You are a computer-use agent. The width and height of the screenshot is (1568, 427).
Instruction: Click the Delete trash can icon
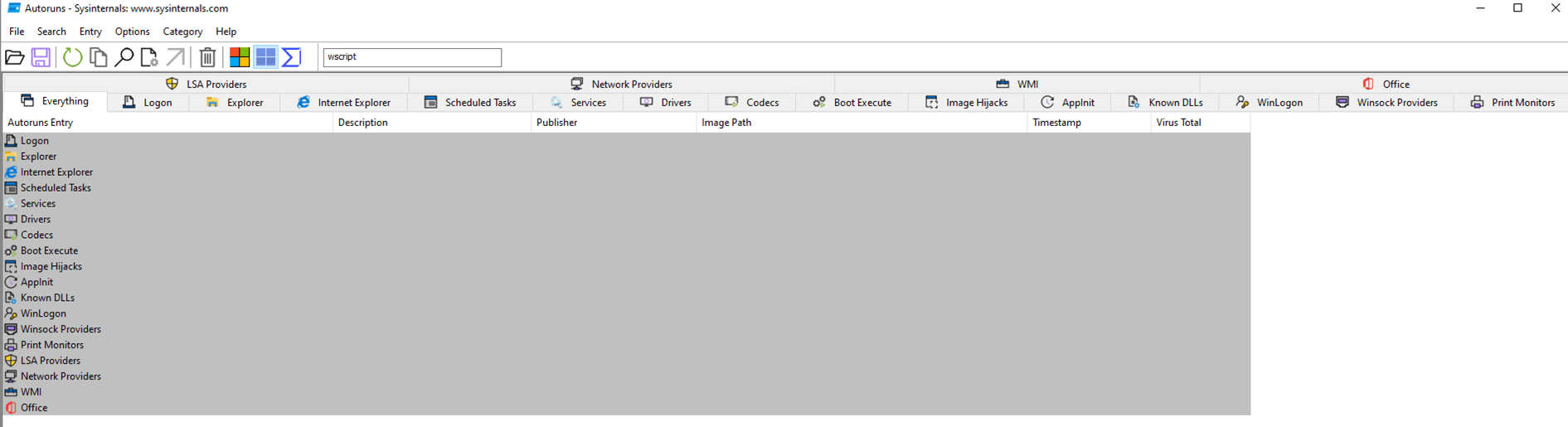pyautogui.click(x=208, y=57)
